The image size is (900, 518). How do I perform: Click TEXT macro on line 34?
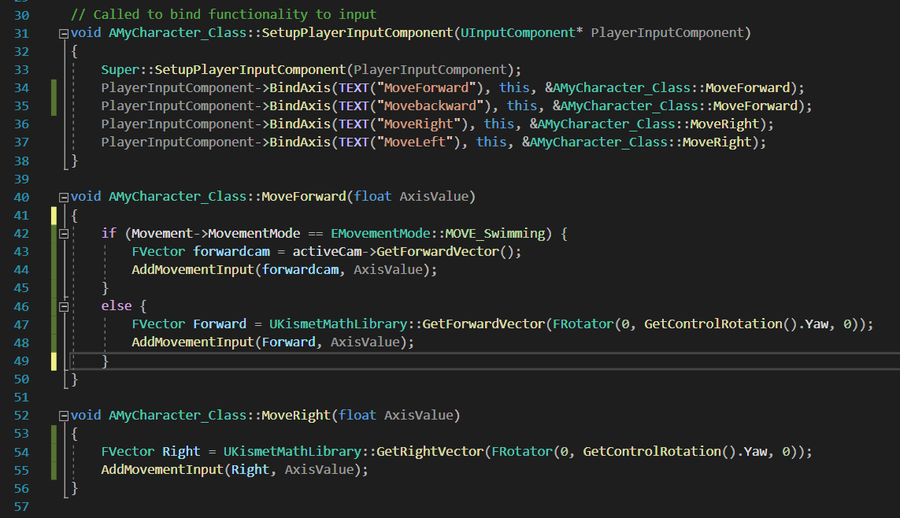(x=354, y=88)
